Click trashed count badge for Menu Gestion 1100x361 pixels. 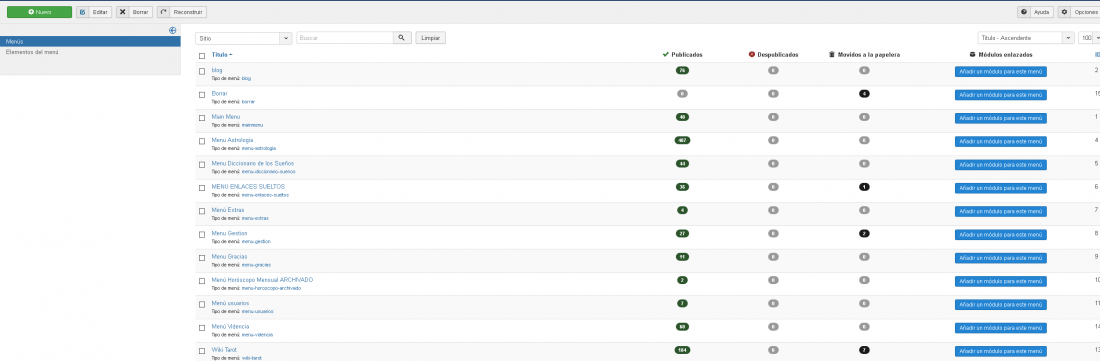(864, 233)
